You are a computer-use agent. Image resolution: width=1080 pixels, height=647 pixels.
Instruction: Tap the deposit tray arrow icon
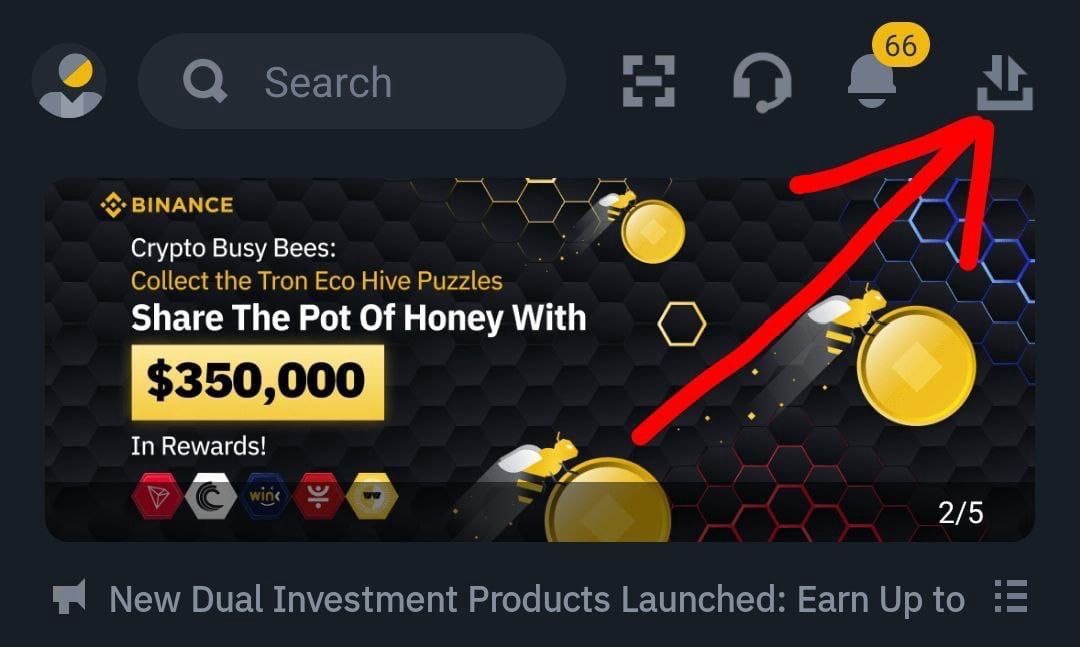pos(1005,83)
